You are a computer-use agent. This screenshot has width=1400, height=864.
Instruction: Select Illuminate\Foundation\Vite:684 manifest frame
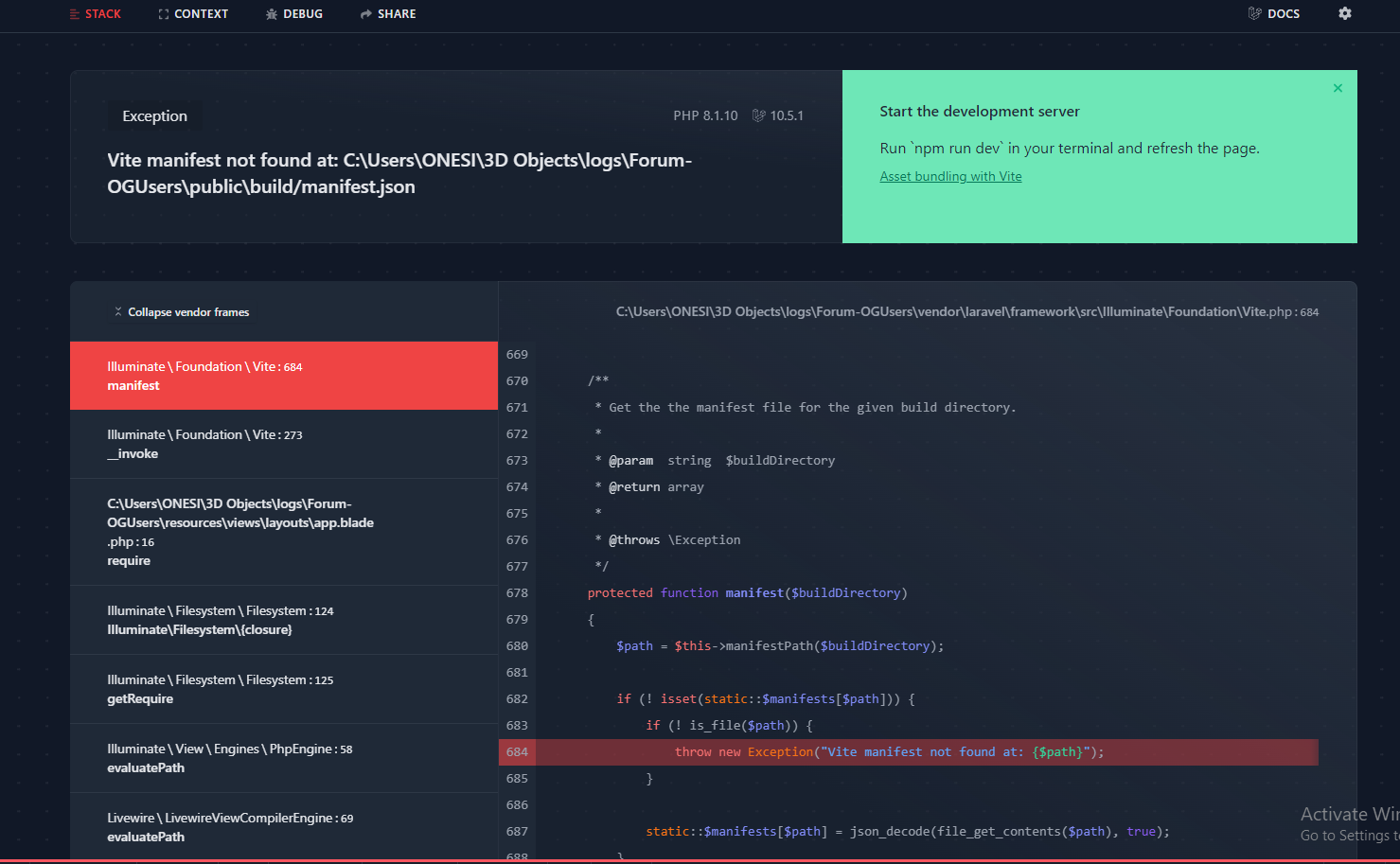(x=284, y=376)
